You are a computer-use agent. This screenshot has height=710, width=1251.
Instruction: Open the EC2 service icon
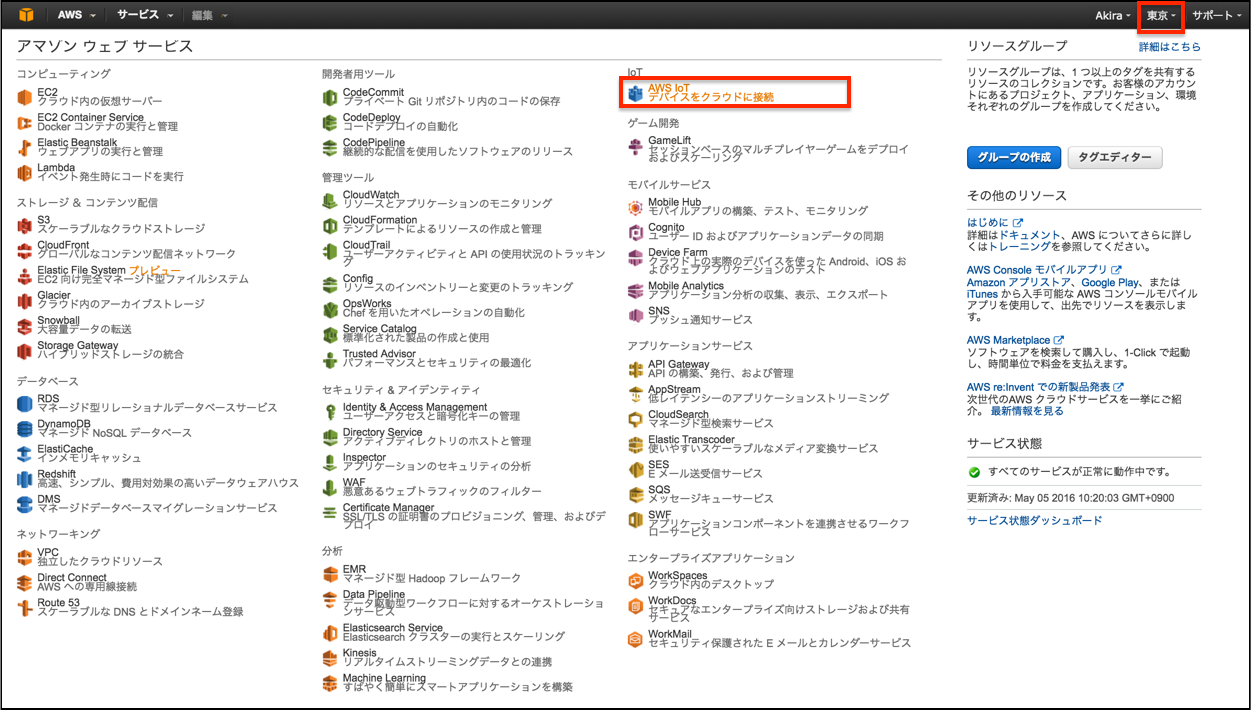pos(25,97)
